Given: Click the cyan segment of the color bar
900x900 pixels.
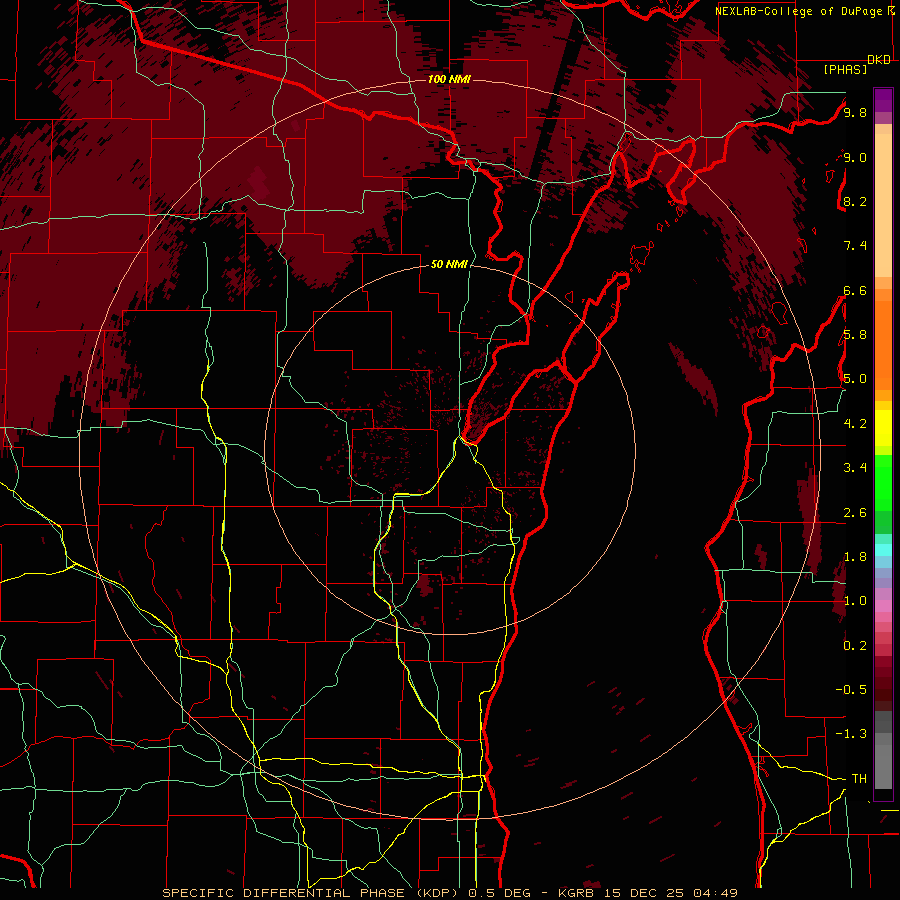Looking at the screenshot, I should click(x=883, y=549).
